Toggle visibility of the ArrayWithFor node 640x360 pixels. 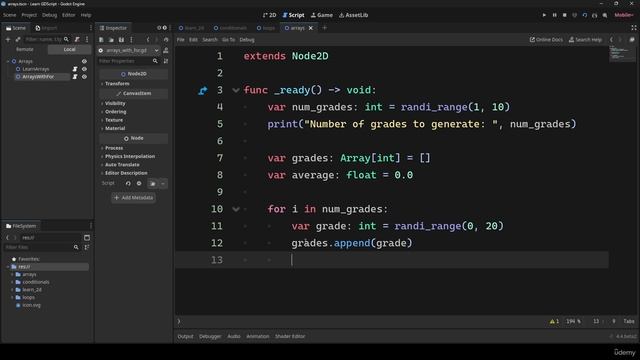84,77
